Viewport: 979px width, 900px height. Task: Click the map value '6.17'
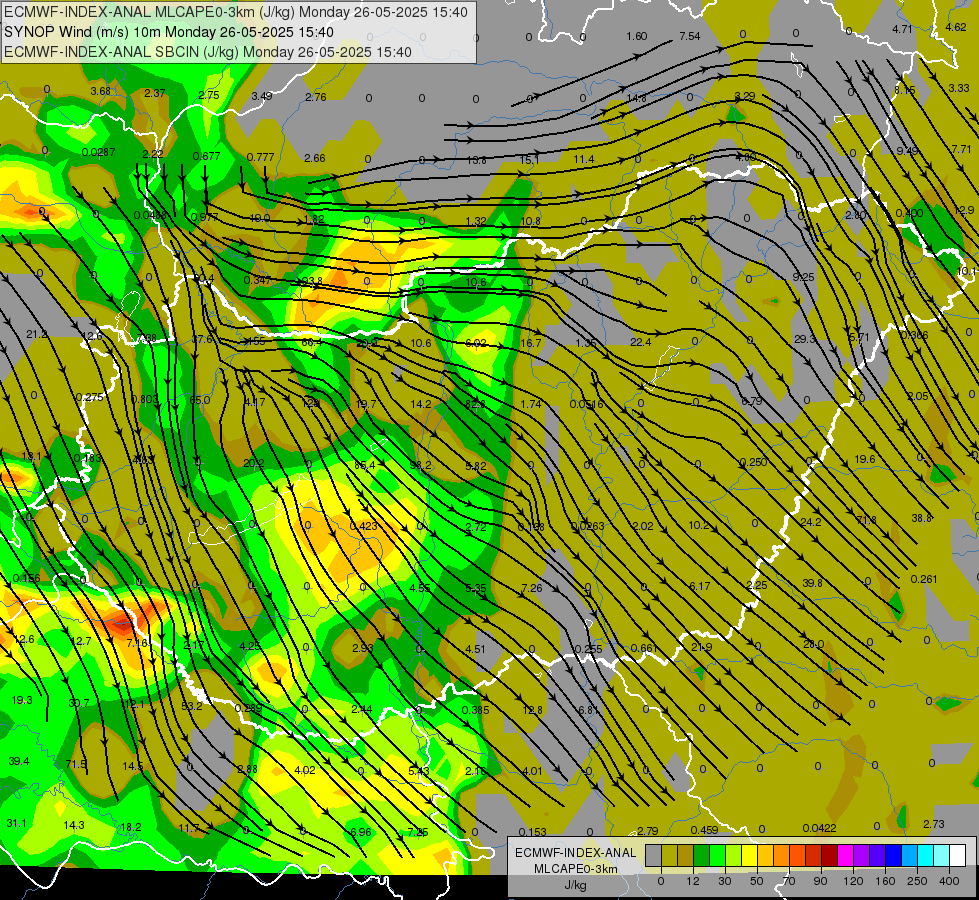[700, 586]
